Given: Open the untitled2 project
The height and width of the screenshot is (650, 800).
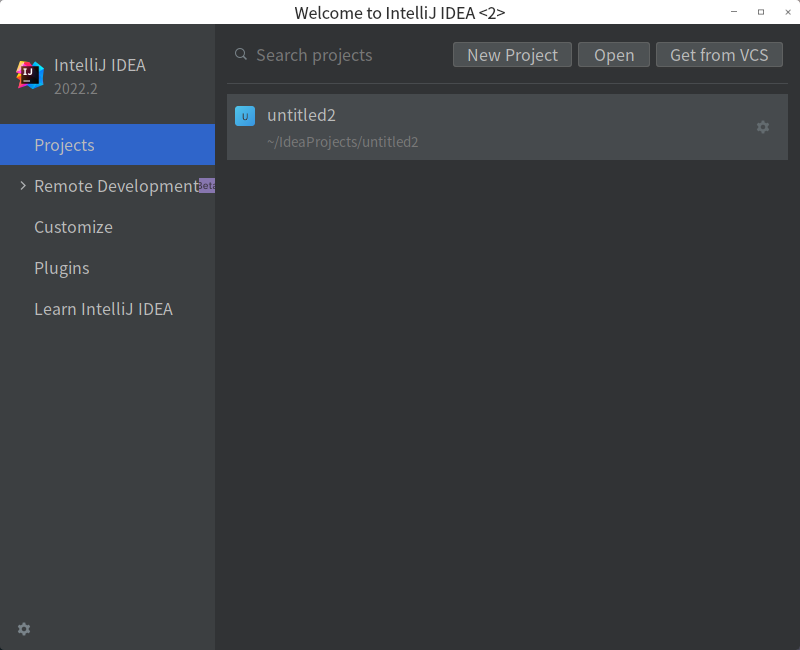Looking at the screenshot, I should coord(301,115).
